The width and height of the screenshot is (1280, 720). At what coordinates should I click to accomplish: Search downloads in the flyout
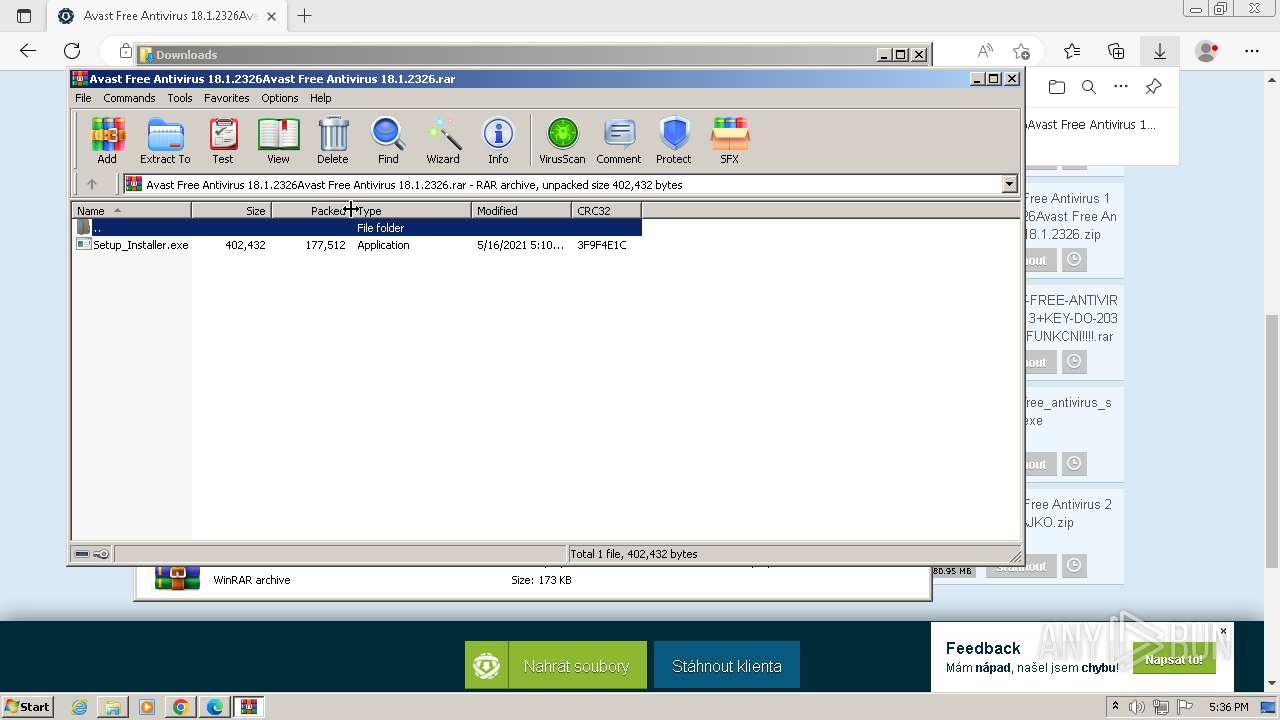click(x=1089, y=87)
